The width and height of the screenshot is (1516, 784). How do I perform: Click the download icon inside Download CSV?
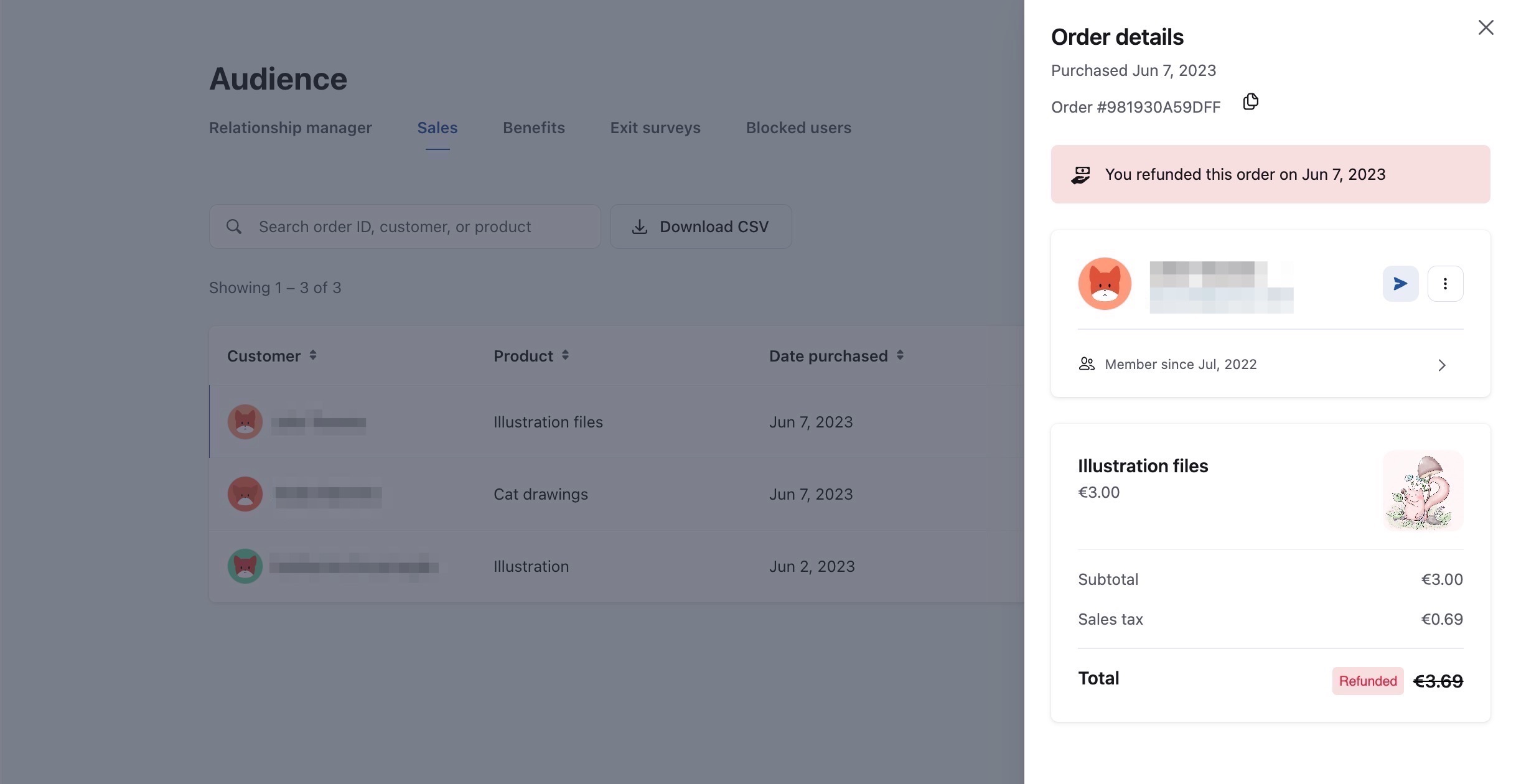(639, 226)
